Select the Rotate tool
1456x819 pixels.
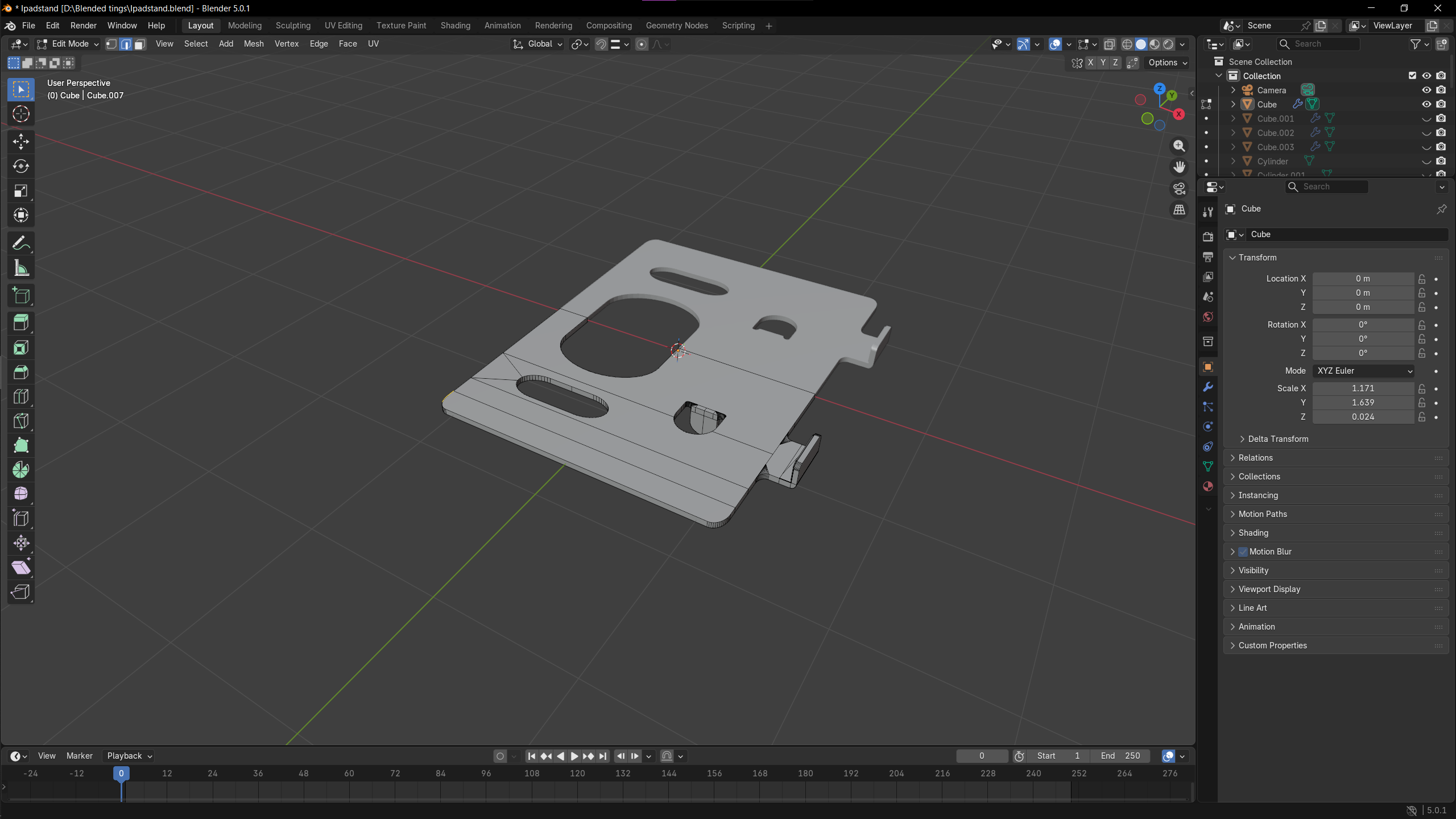click(x=21, y=166)
